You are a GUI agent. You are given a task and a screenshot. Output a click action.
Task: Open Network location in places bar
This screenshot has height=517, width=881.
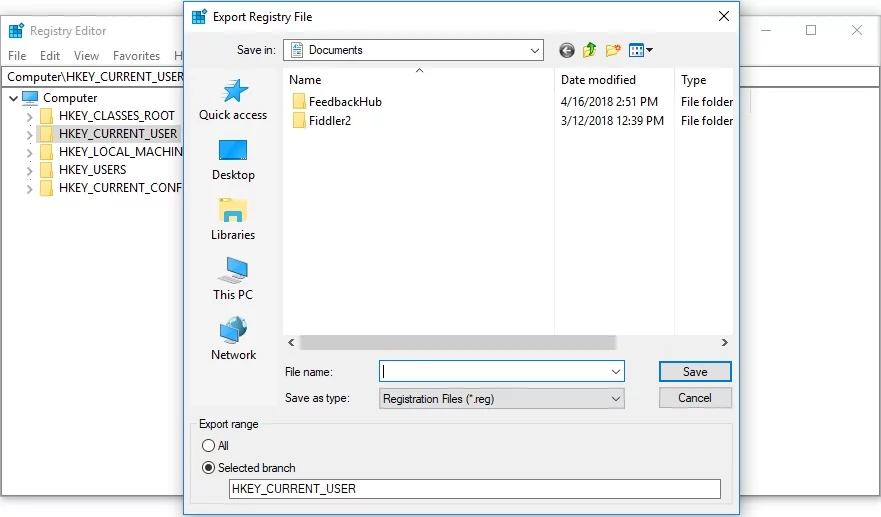coord(233,340)
